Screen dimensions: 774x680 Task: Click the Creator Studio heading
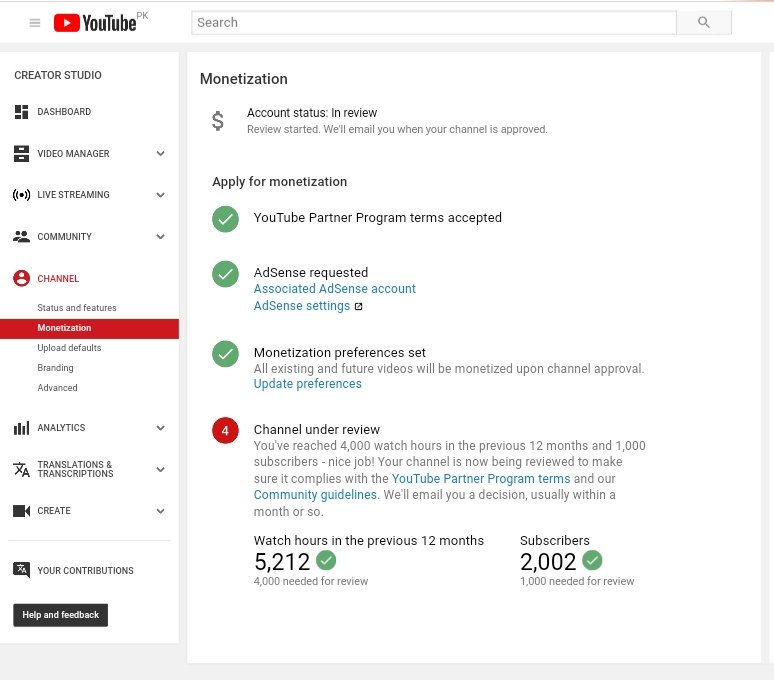pos(58,75)
